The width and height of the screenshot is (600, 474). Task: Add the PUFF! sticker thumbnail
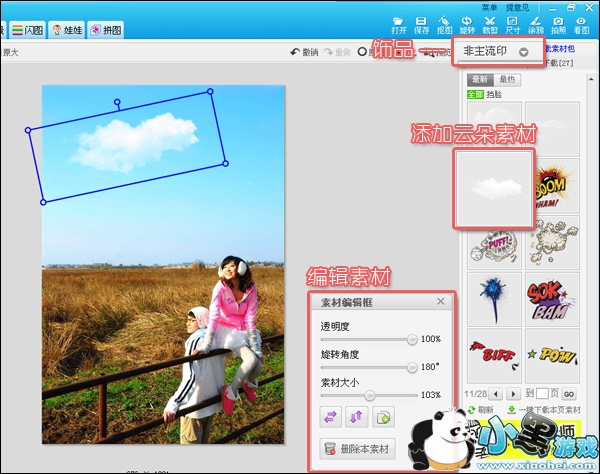click(x=494, y=247)
